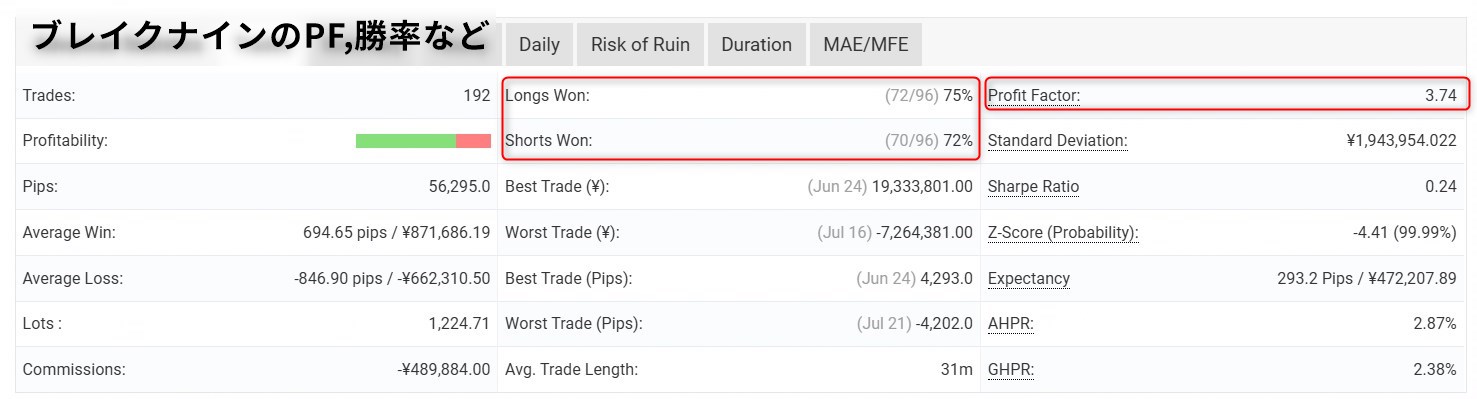Click the GHPR label link
This screenshot has height=399, width=1477.
point(1011,370)
